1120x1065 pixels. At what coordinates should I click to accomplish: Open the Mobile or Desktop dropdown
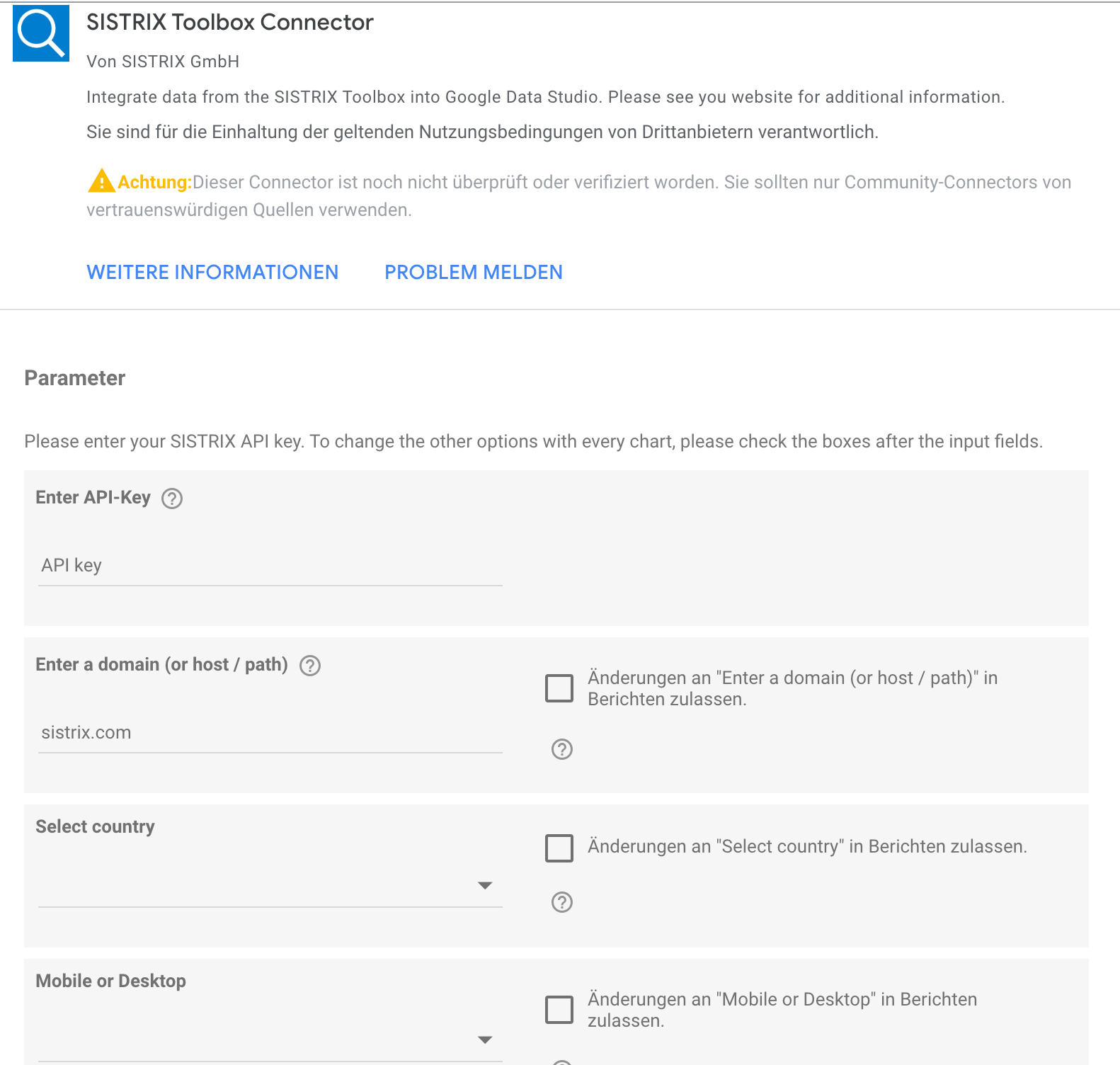click(270, 1040)
